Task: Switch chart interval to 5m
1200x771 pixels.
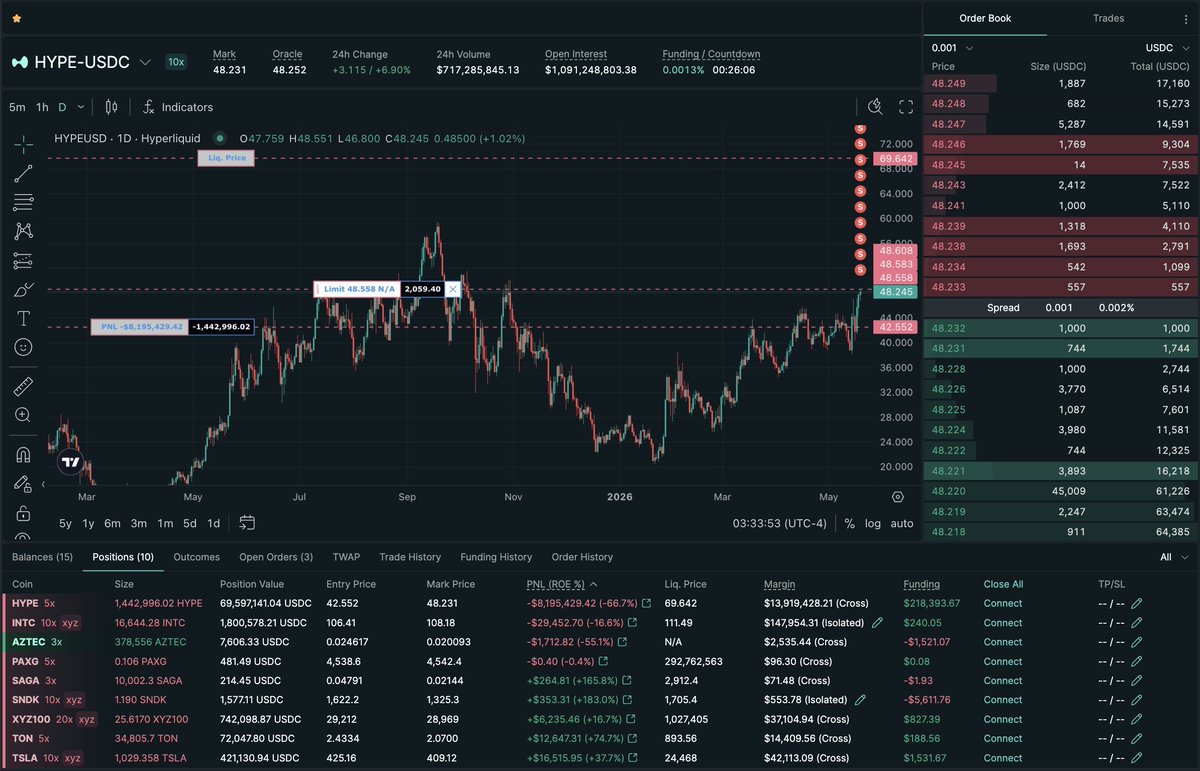Action: click(x=17, y=107)
